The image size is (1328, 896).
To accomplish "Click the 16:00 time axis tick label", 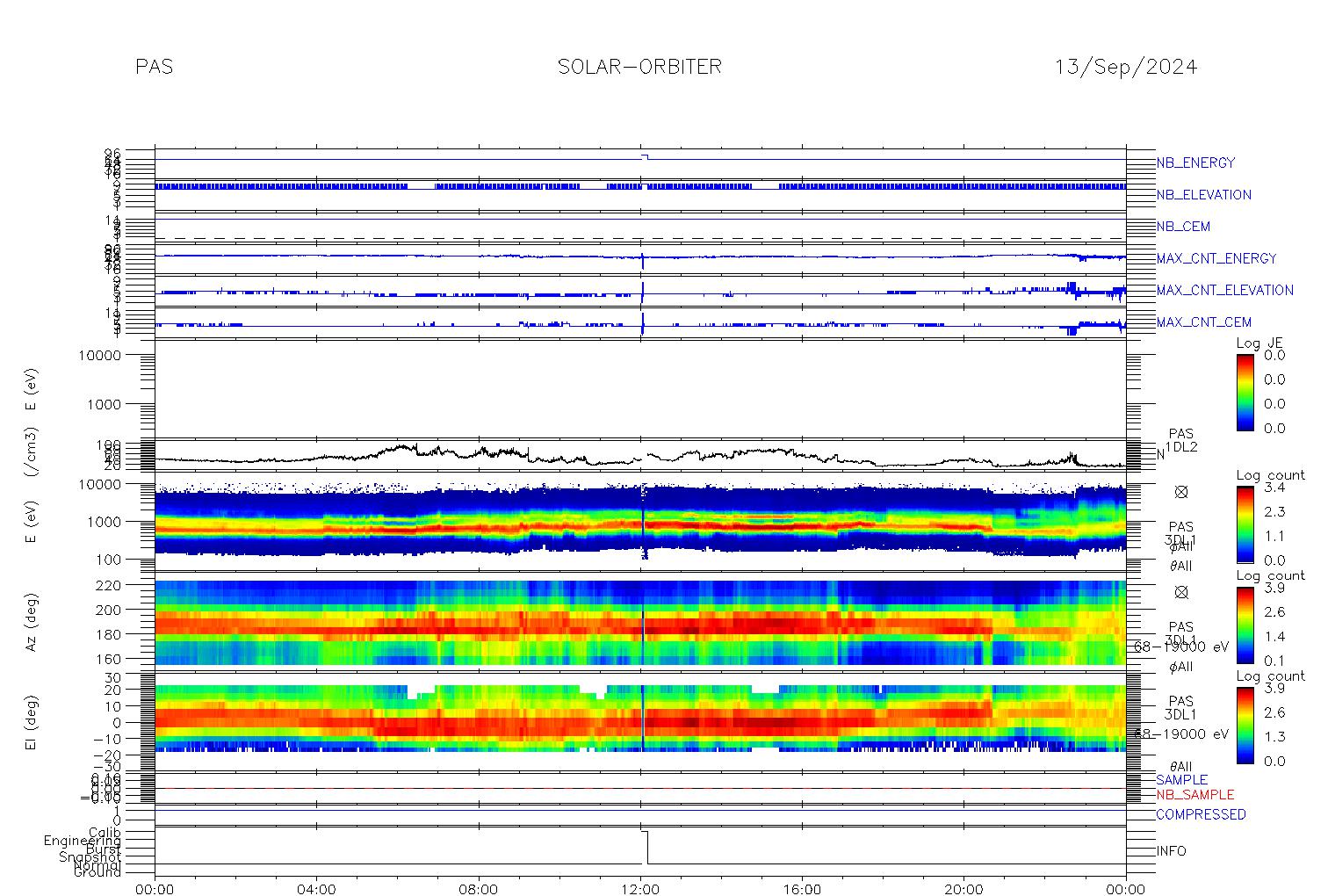I will point(803,889).
